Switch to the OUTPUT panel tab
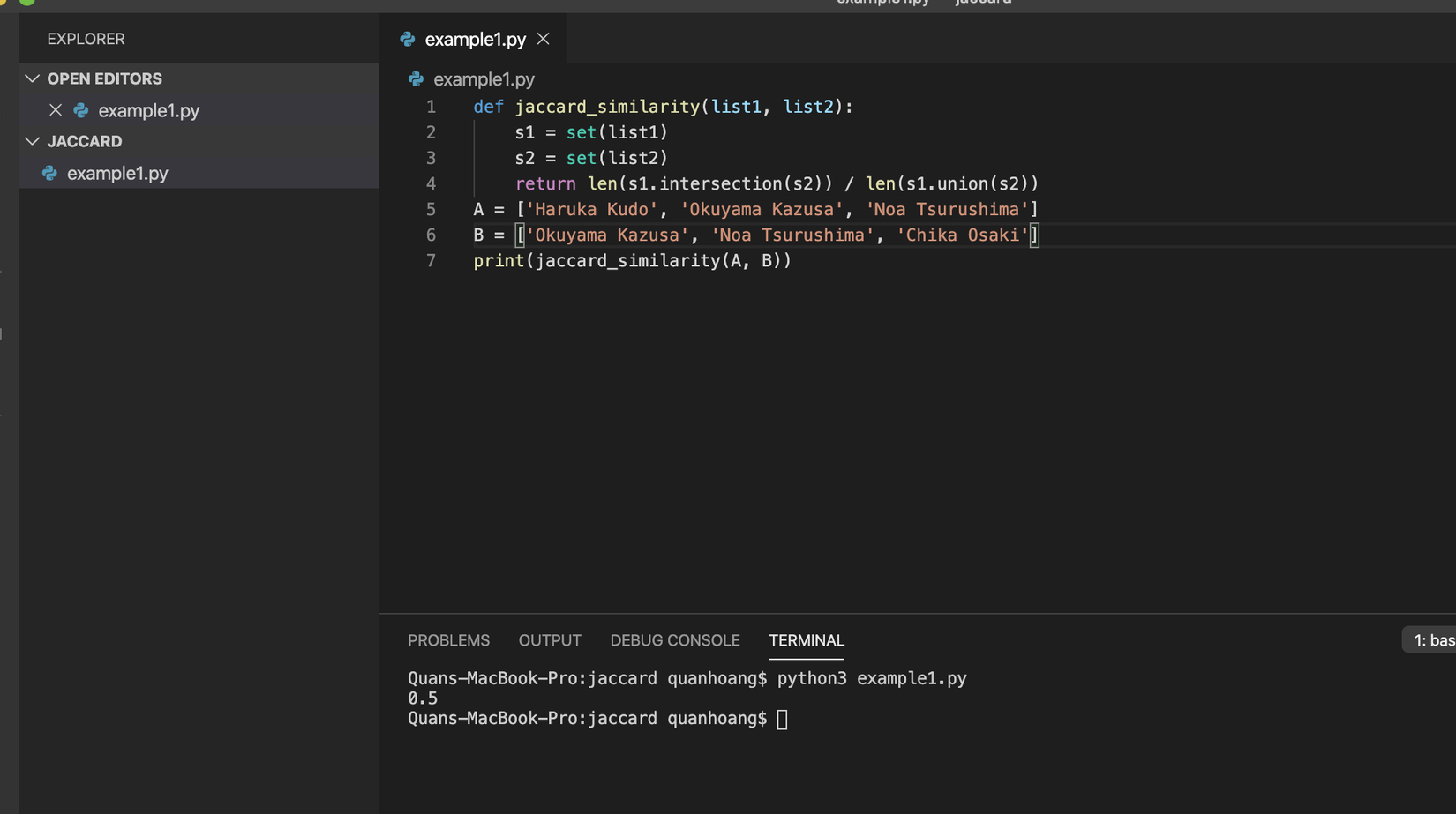This screenshot has height=814, width=1456. [x=550, y=640]
